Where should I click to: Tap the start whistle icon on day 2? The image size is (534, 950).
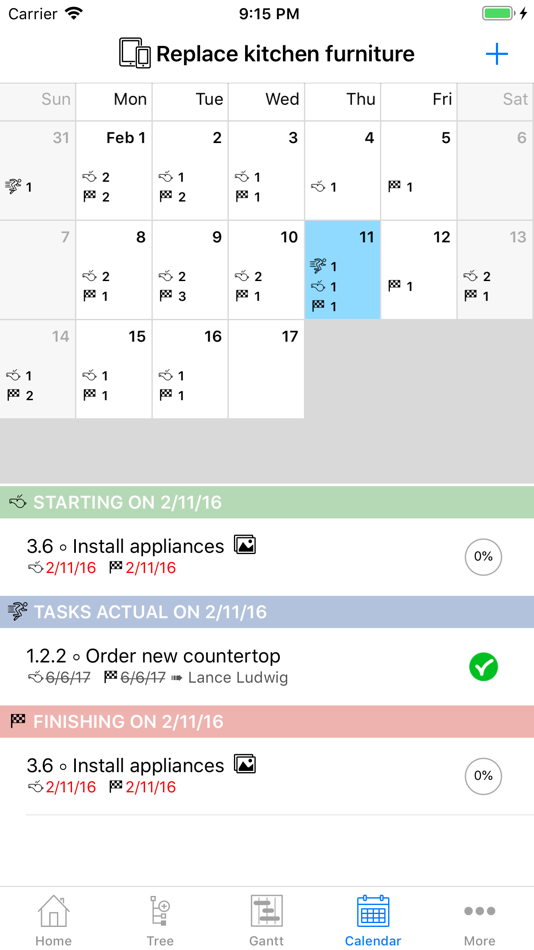coord(166,177)
